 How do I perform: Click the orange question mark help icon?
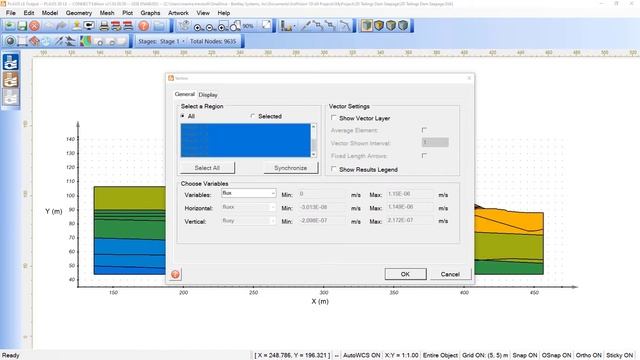(144, 26)
